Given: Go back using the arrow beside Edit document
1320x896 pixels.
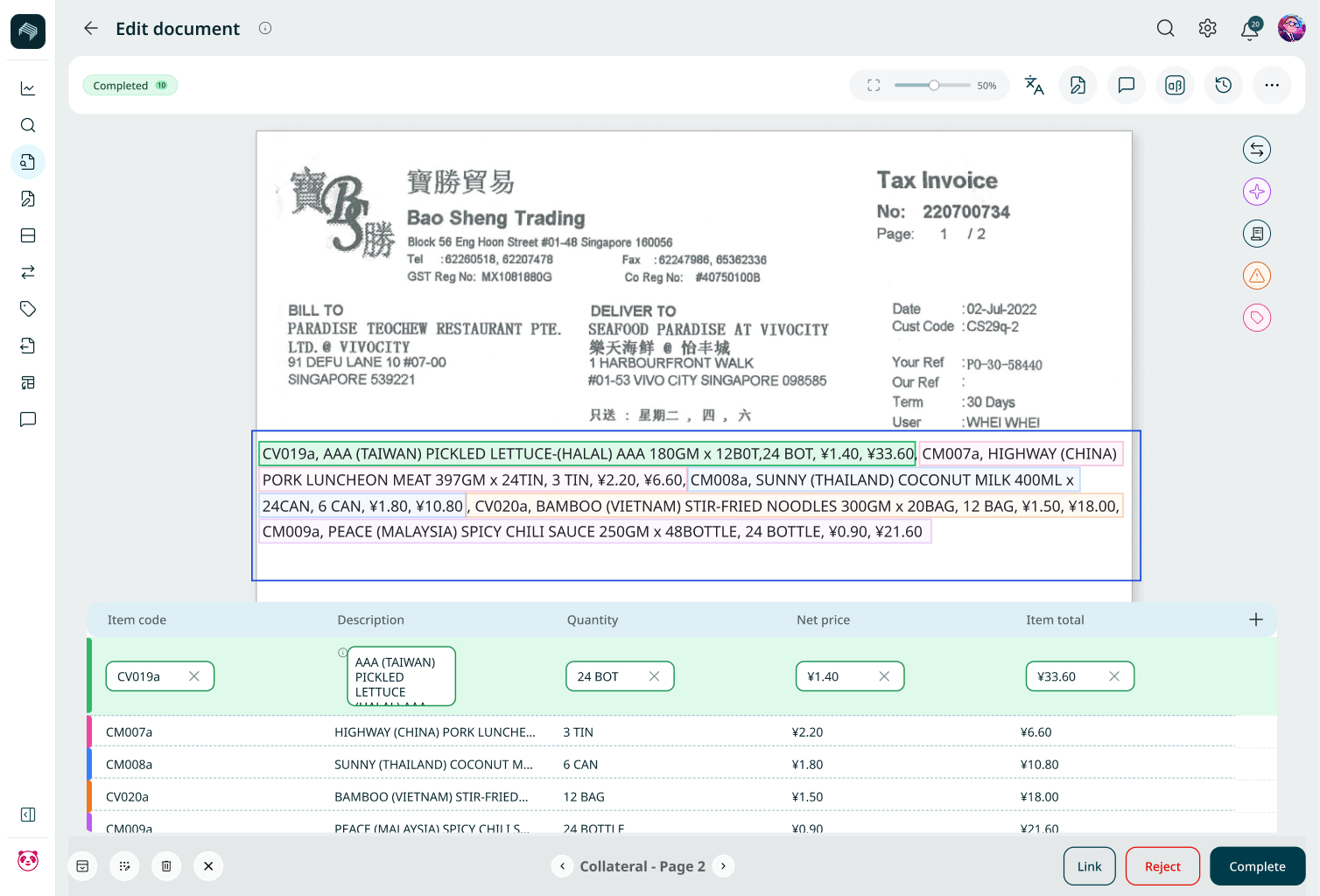Looking at the screenshot, I should (91, 29).
